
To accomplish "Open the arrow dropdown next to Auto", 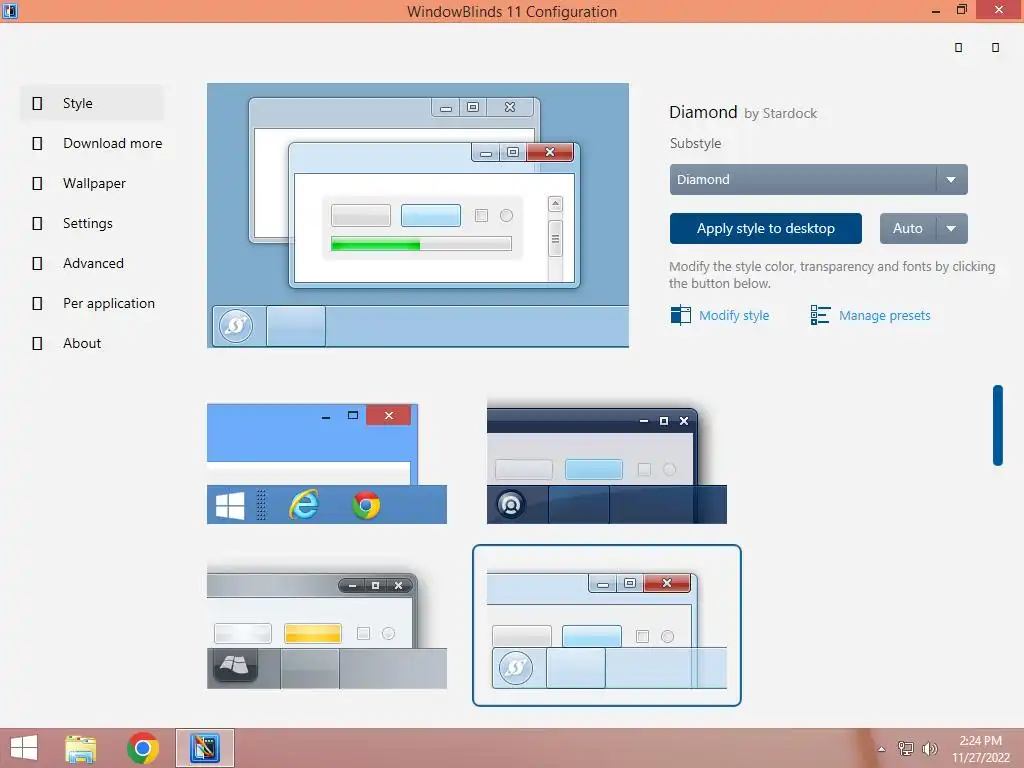I will click(x=952, y=229).
